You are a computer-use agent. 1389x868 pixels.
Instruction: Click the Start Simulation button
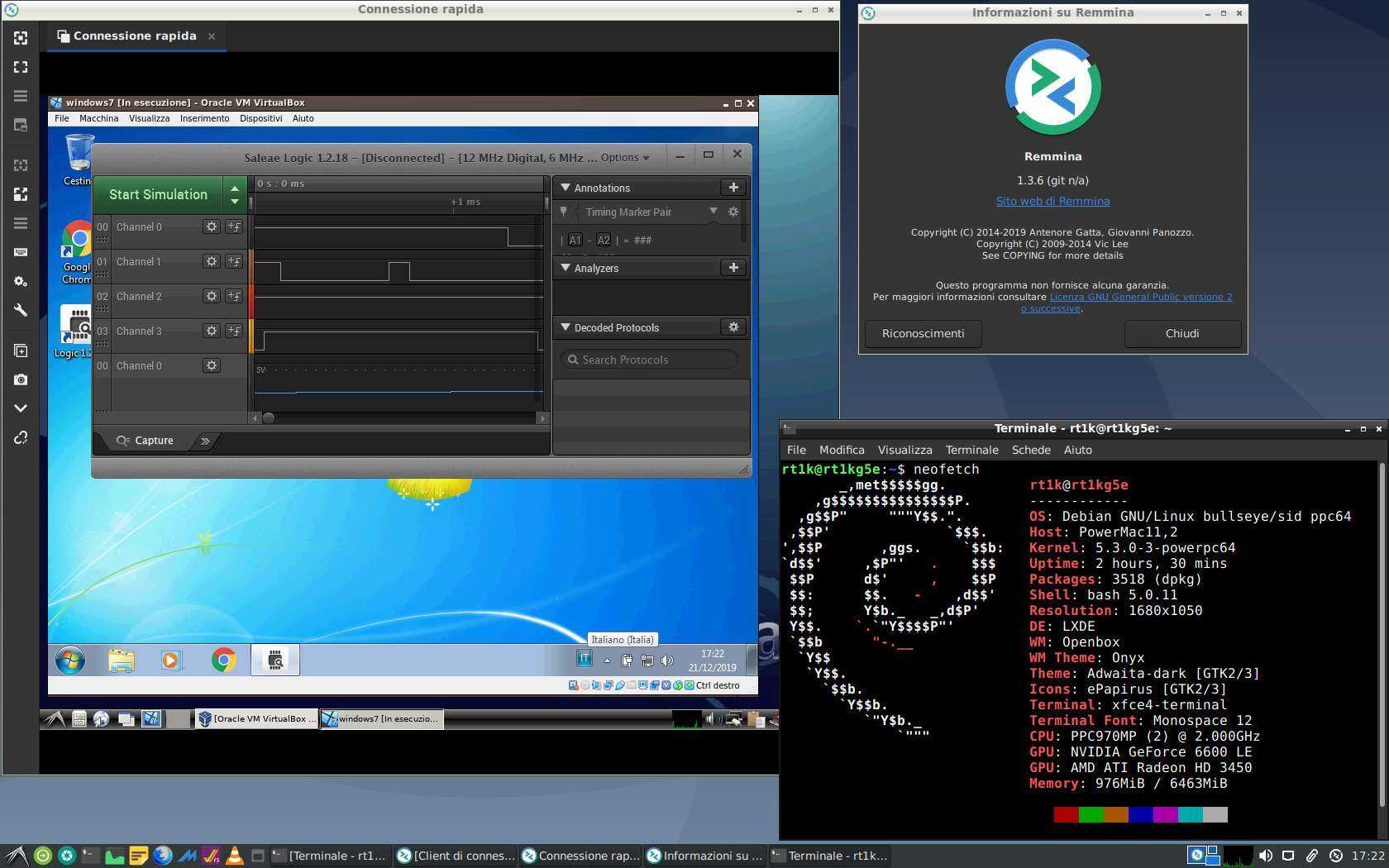[158, 194]
